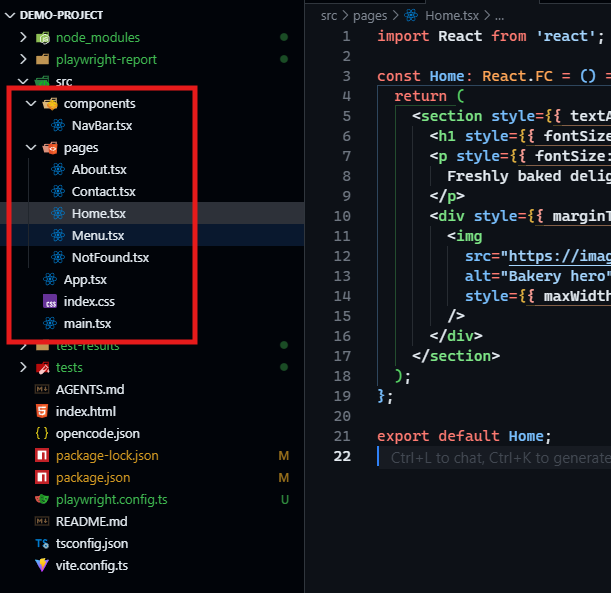Click the React icon beside Contact.tsx
Screen dimensions: 611x593
click(58, 191)
